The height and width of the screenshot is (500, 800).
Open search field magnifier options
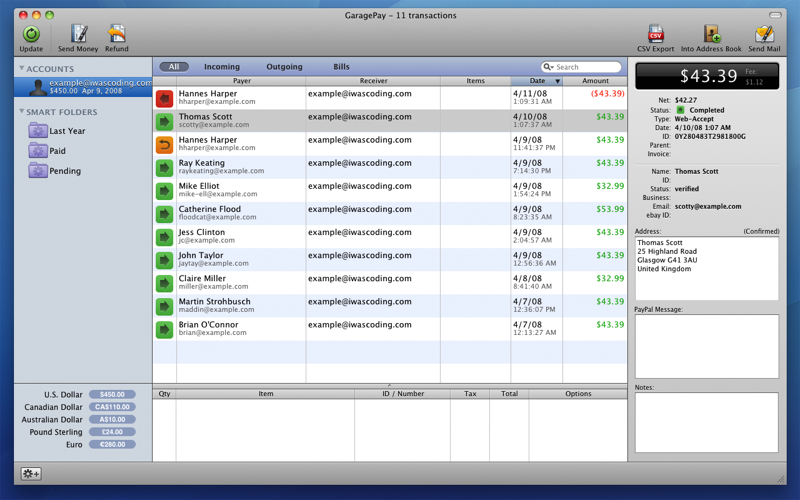point(548,67)
